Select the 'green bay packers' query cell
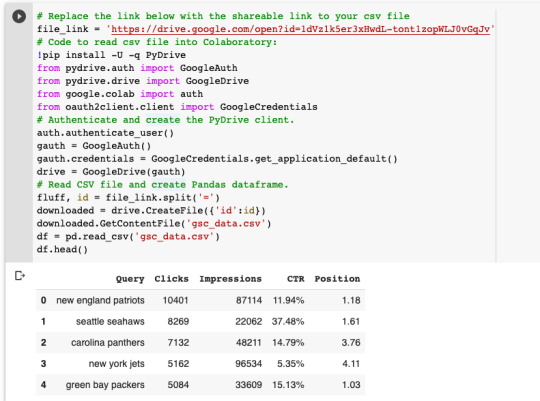This screenshot has height=401, width=540. (105, 385)
